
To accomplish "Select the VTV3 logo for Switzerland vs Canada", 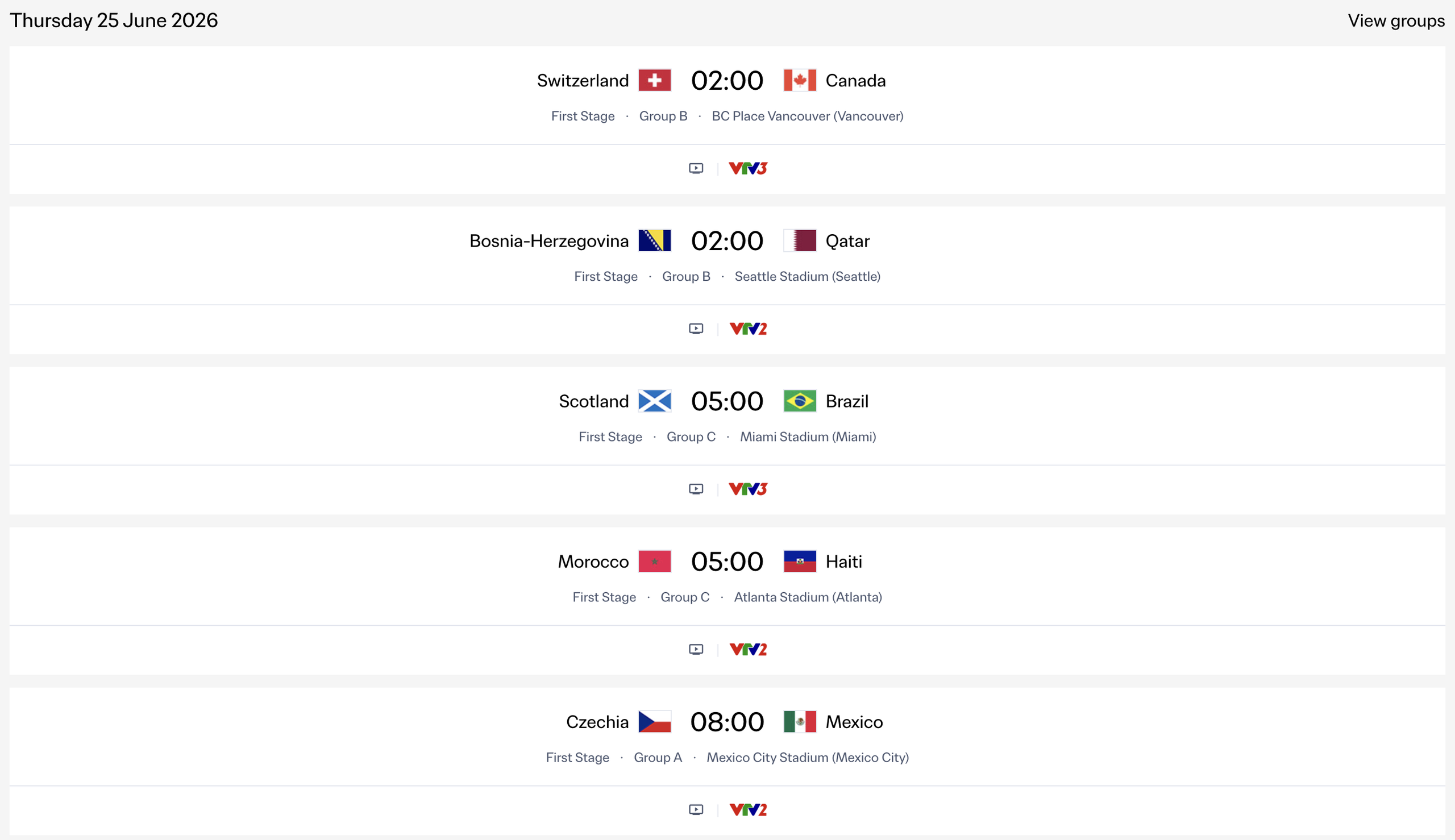I will click(x=748, y=168).
